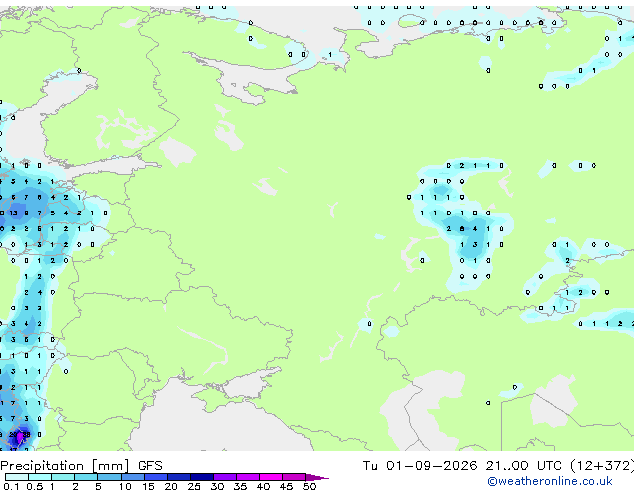Pick the 10–15 mm legend color swatch
The image size is (634, 490).
point(132,477)
